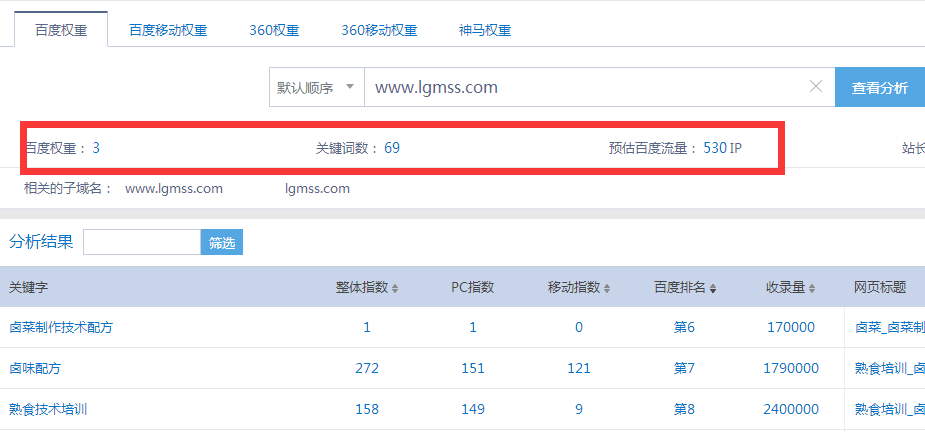Switch to the 百度权重 tab
This screenshot has width=925, height=432.
61,30
